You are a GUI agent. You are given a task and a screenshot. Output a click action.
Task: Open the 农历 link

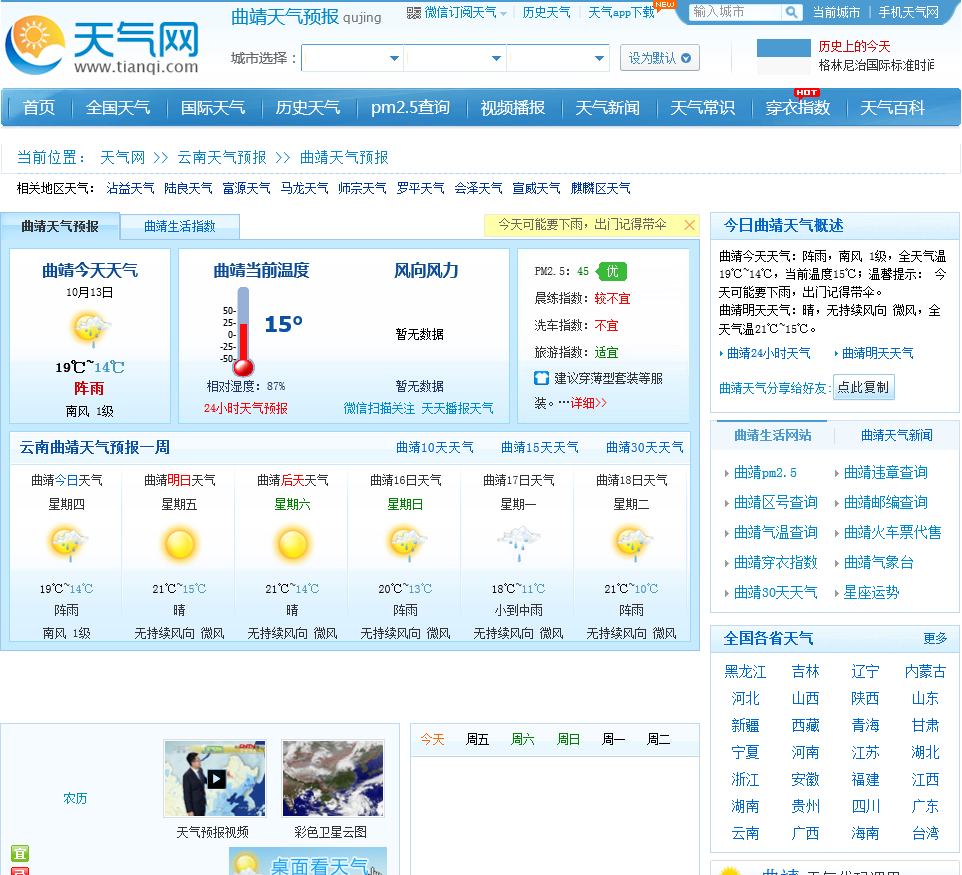coord(75,798)
